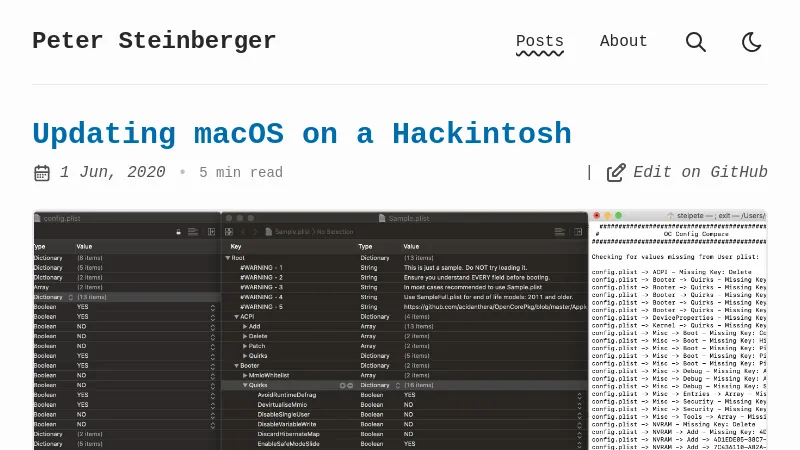Click the back arrow in Sample.plist toolbar
This screenshot has width=800, height=450.
click(x=242, y=232)
